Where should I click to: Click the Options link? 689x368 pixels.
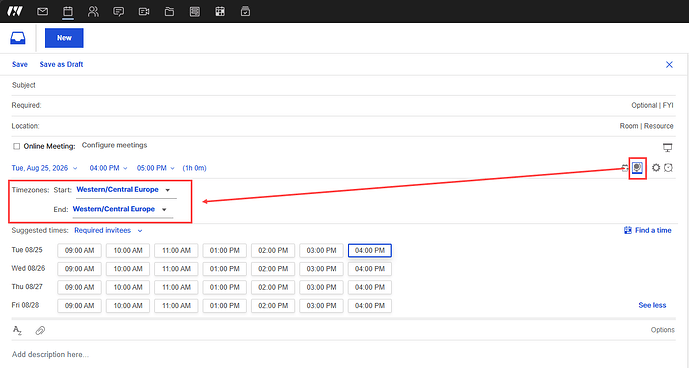663,330
